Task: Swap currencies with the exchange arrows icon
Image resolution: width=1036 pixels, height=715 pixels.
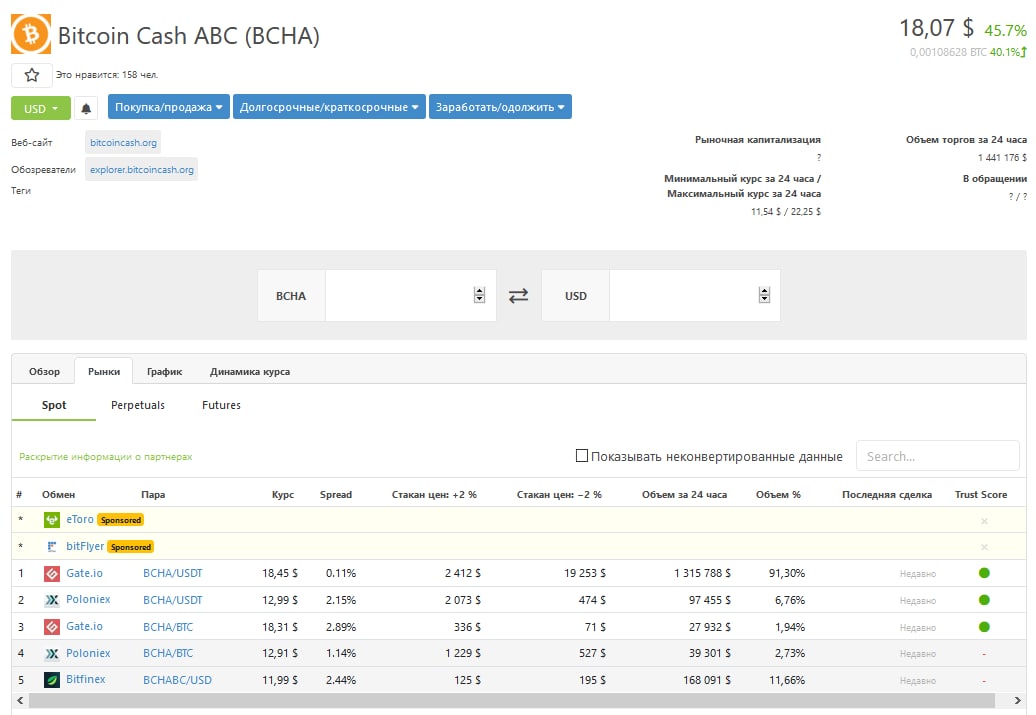Action: 519,295
